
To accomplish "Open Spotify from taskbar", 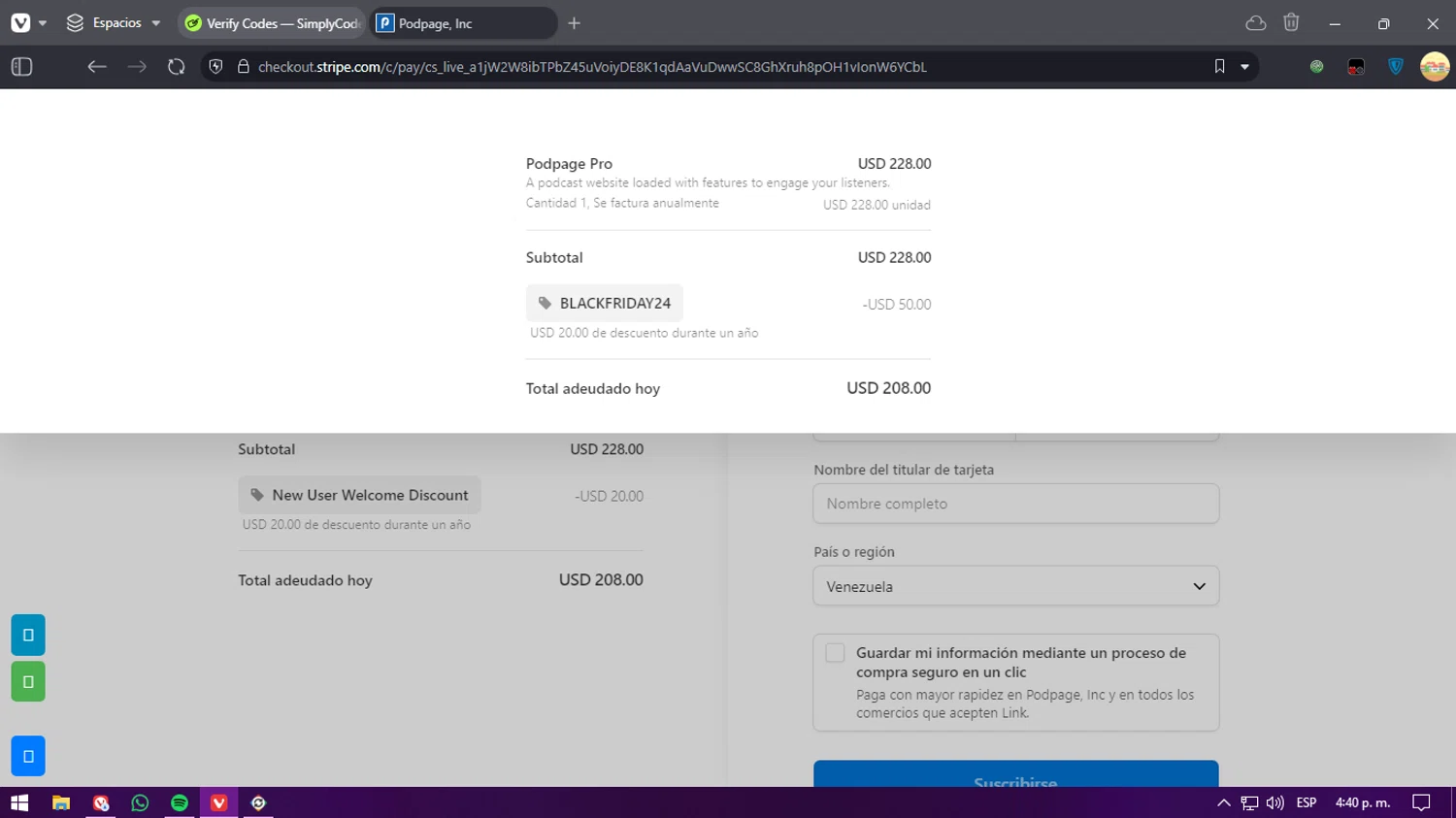I will (x=180, y=802).
